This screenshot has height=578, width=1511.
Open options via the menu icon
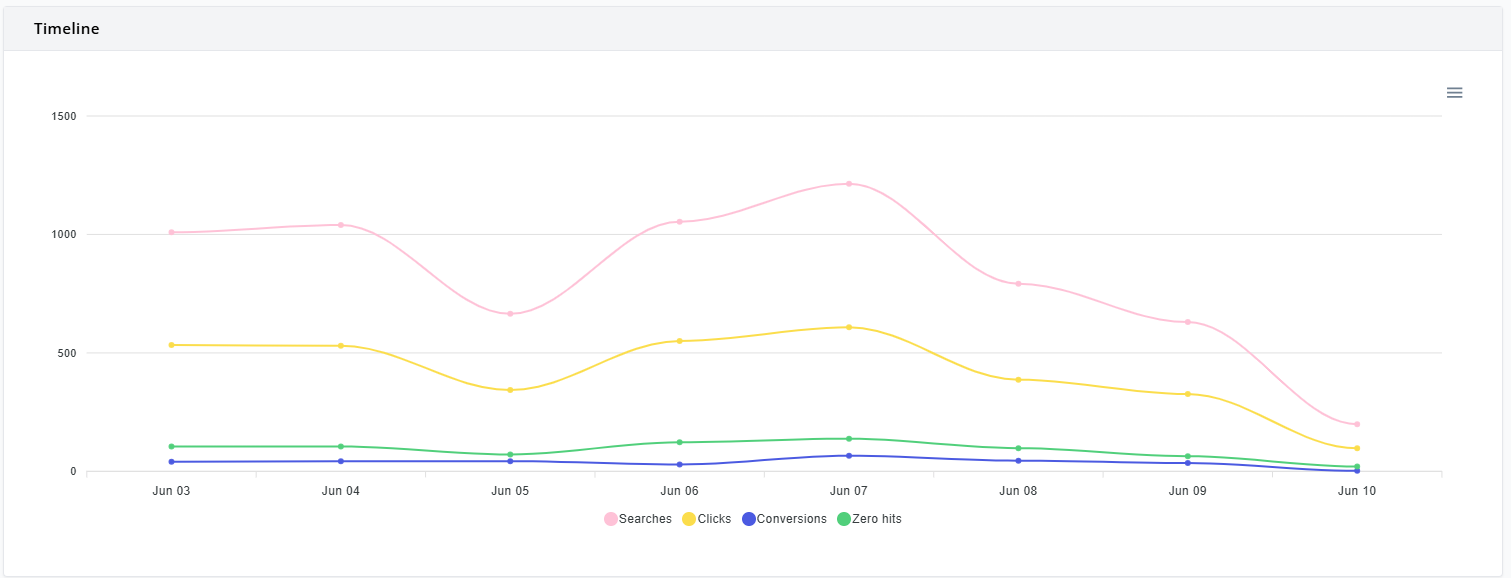[x=1455, y=92]
